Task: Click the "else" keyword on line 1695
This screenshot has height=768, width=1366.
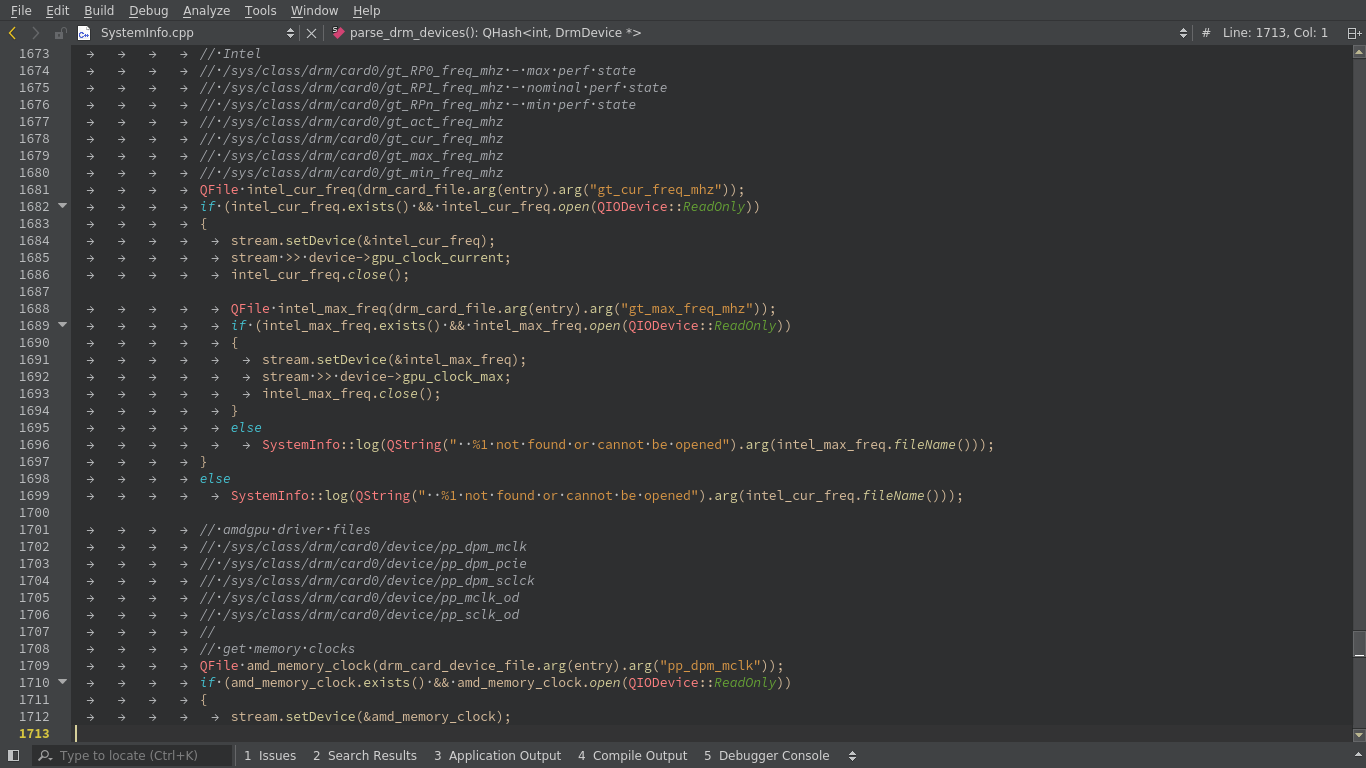Action: [246, 428]
